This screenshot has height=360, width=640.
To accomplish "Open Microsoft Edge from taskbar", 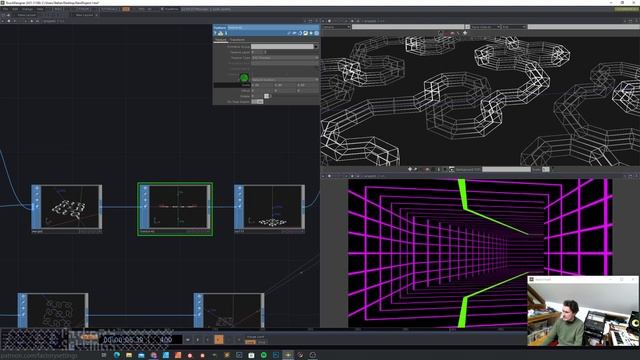I will tap(117, 355).
